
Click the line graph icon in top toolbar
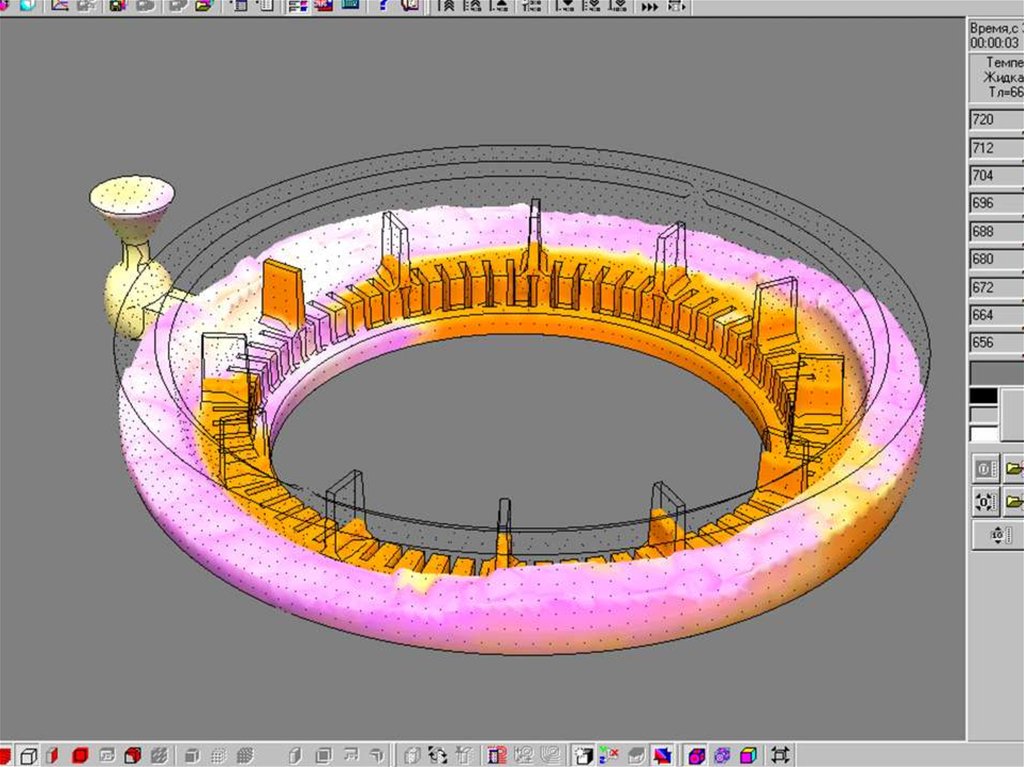(59, 5)
